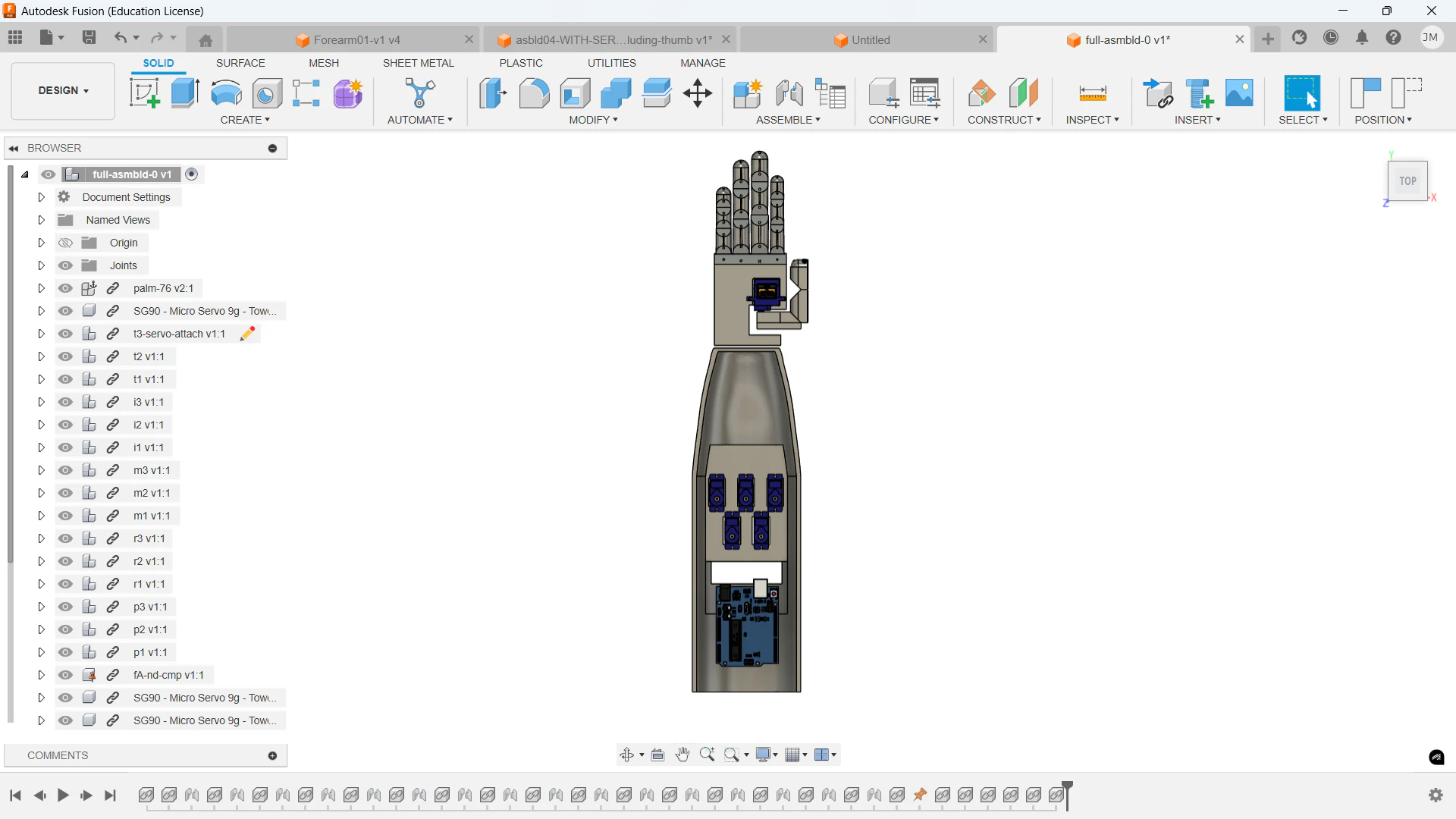Viewport: 1456px width, 819px height.
Task: Select the Combine tool
Action: pyautogui.click(x=616, y=93)
